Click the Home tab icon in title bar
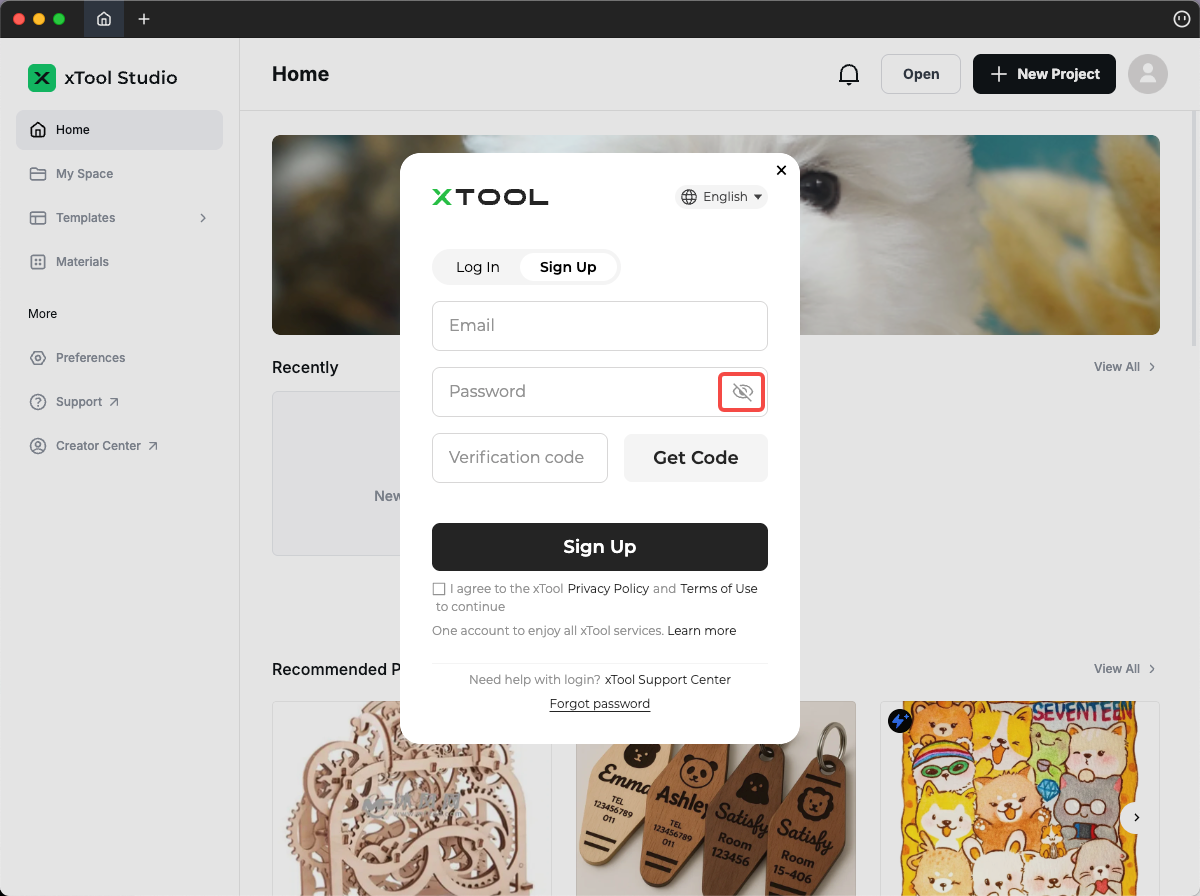 pyautogui.click(x=104, y=19)
